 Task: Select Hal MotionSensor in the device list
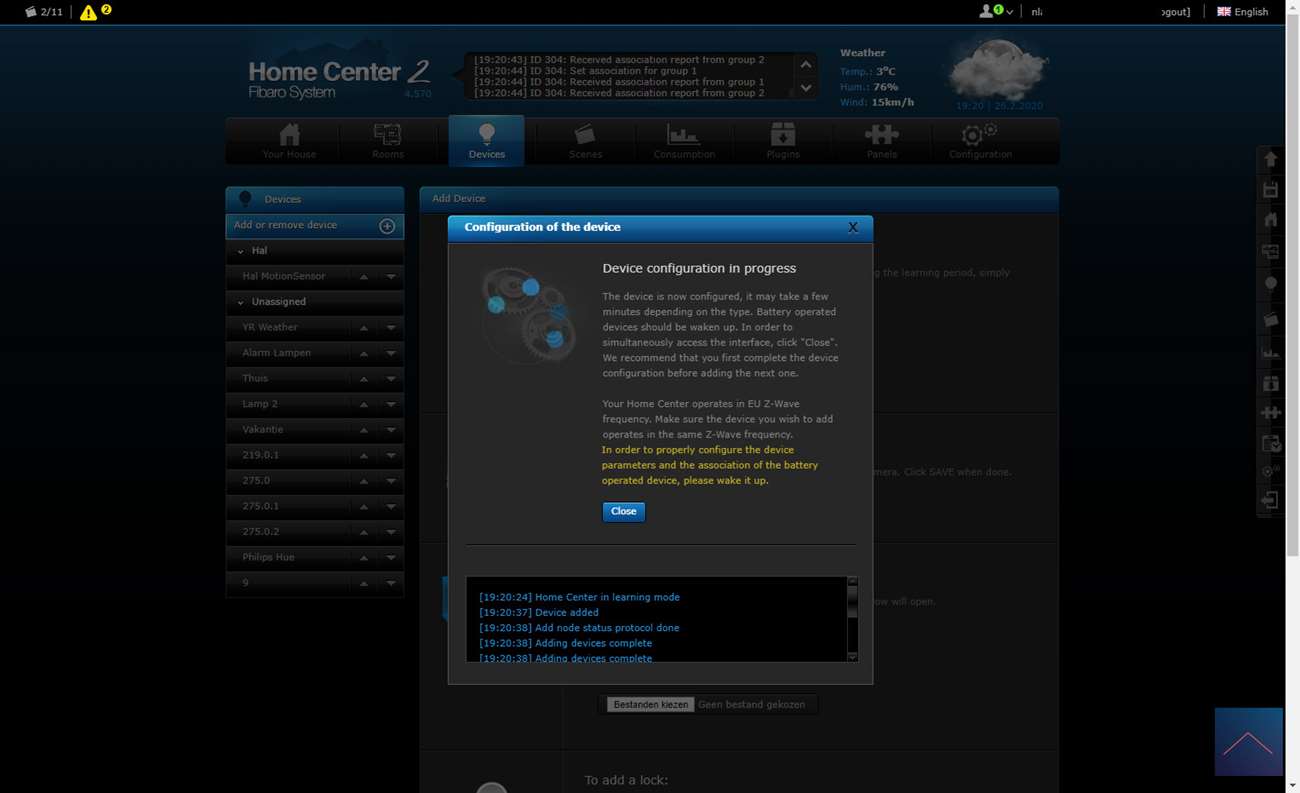[284, 276]
